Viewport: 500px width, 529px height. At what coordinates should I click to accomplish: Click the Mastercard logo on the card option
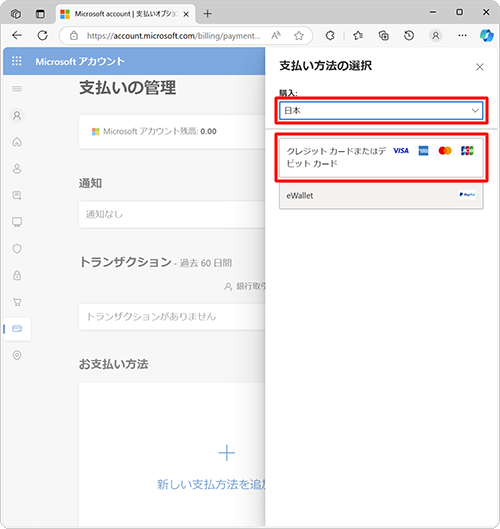(445, 150)
